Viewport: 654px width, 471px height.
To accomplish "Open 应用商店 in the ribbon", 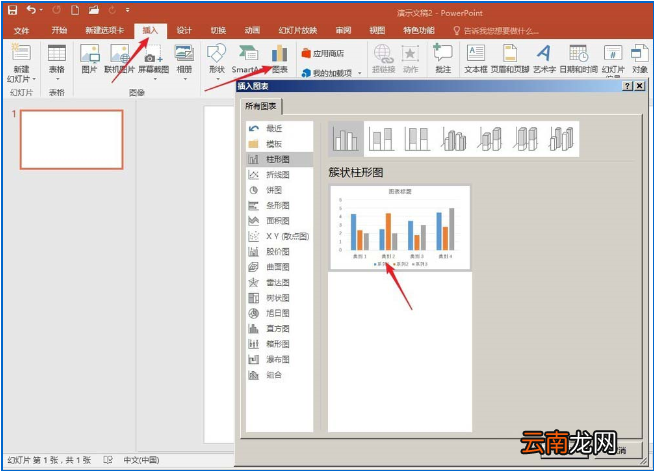I will (323, 53).
